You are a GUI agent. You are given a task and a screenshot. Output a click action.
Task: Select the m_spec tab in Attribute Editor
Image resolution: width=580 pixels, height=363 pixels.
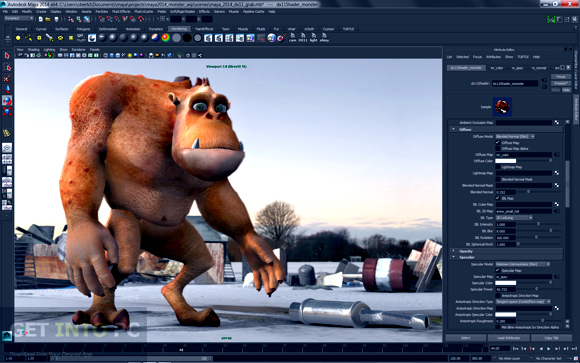(517, 68)
